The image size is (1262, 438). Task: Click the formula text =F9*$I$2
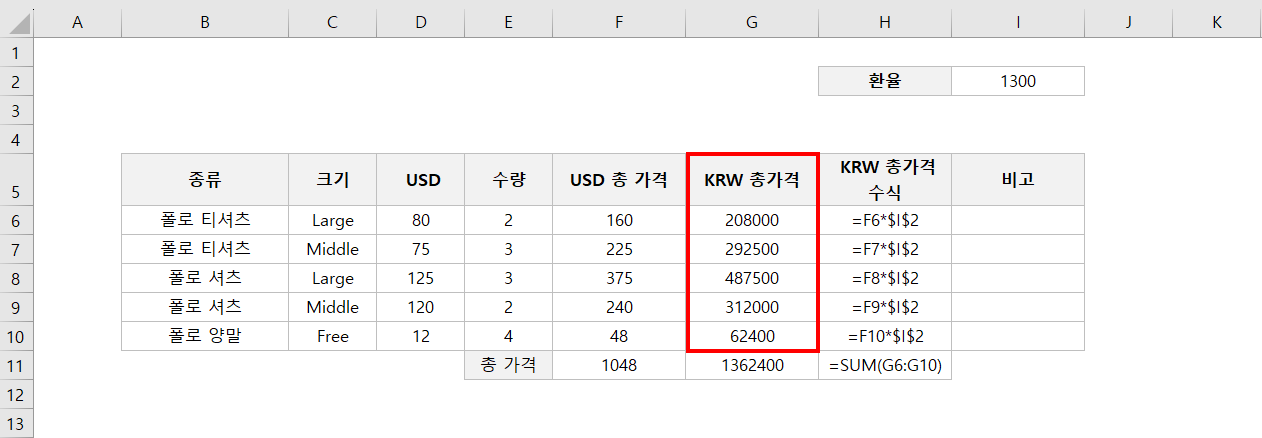pos(884,308)
